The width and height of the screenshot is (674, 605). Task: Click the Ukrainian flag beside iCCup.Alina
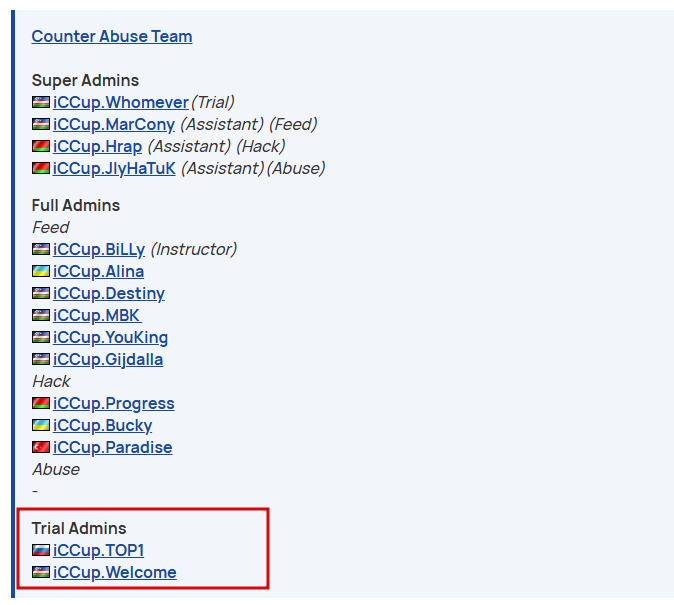41,271
